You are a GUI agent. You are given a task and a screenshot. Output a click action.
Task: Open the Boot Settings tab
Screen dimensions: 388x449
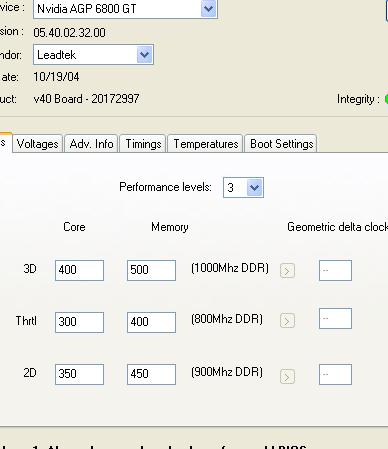(x=281, y=144)
